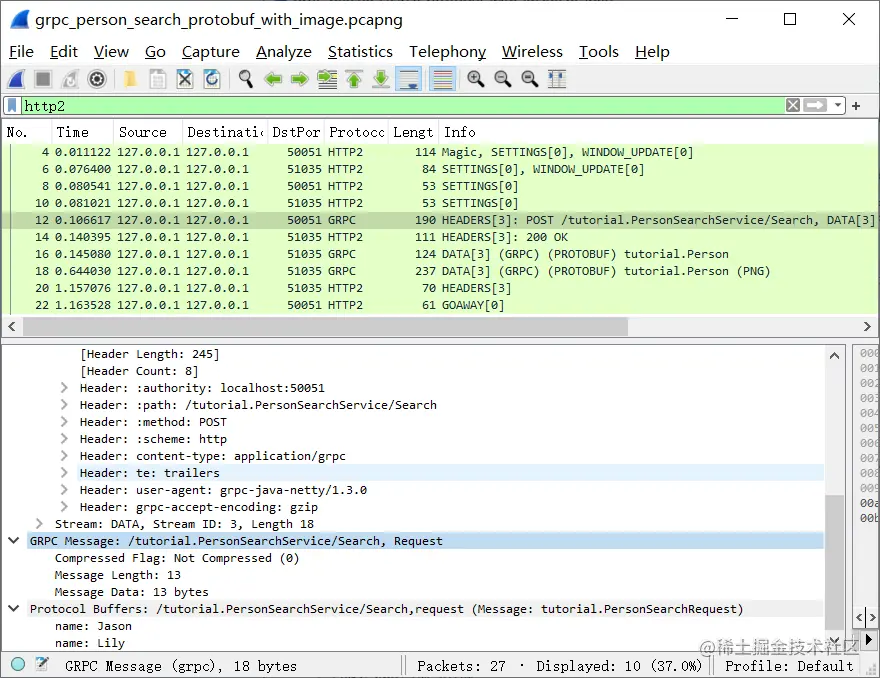
Task: Reload this capture file icon
Action: coord(212,79)
